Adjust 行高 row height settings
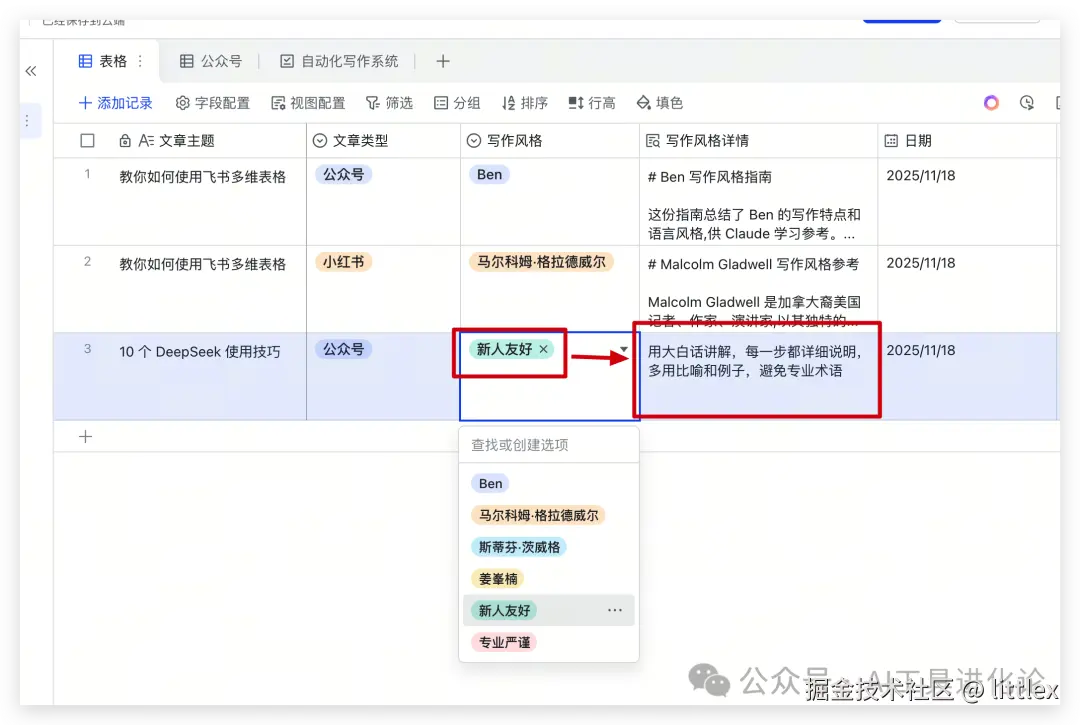This screenshot has height=725, width=1080. pos(591,102)
